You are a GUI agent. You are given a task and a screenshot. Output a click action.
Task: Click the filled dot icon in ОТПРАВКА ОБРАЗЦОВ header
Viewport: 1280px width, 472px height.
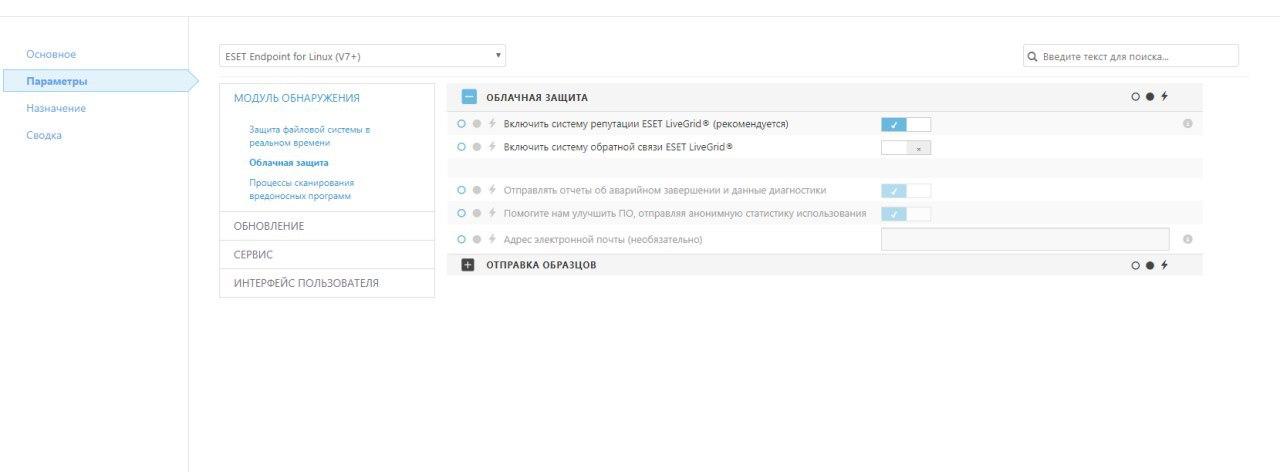pyautogui.click(x=1150, y=265)
